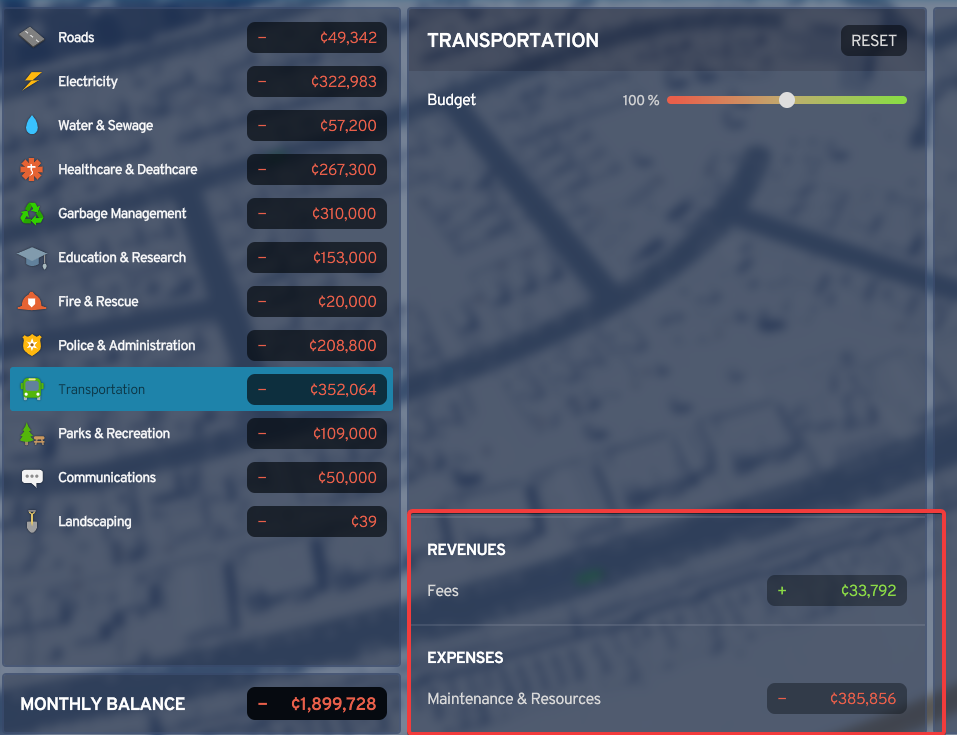
Task: Click the Water & Sewage droplet icon
Action: tap(32, 125)
